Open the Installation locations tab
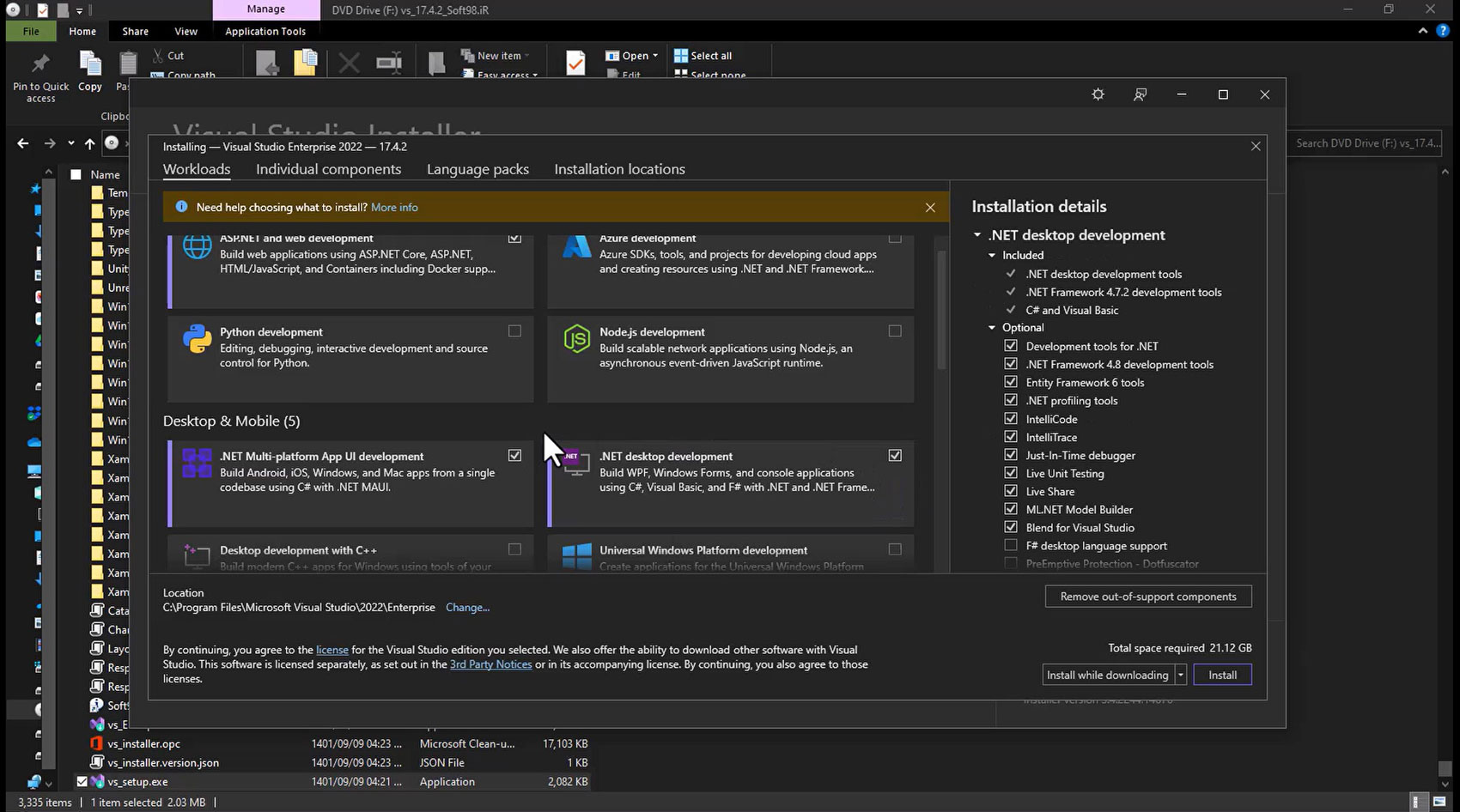This screenshot has height=812, width=1460. [x=619, y=169]
